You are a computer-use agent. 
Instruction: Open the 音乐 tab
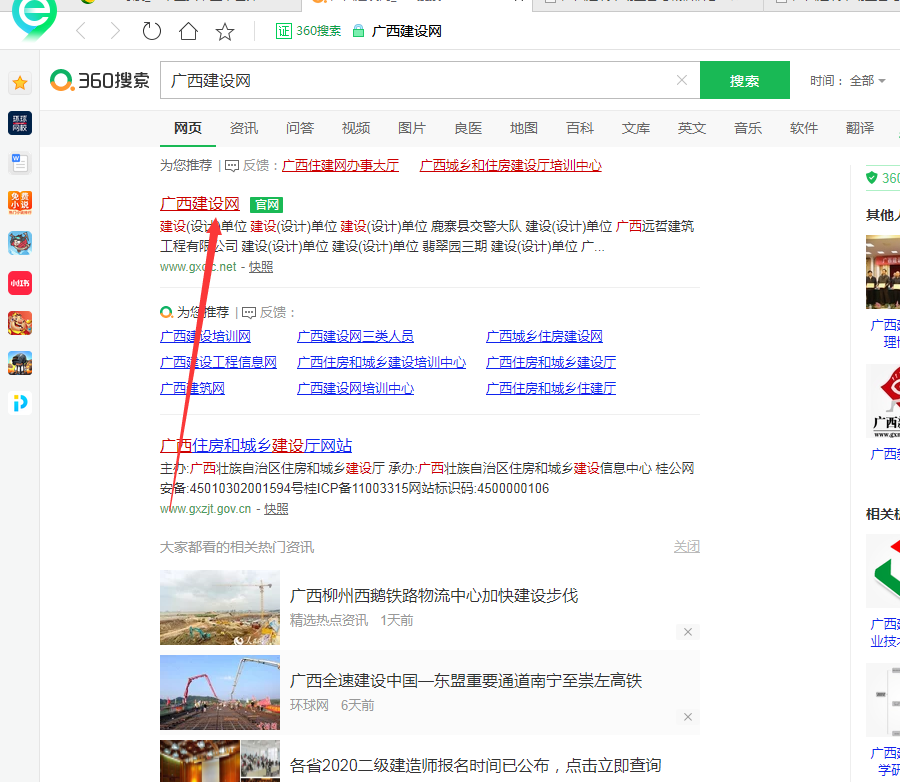click(x=748, y=128)
